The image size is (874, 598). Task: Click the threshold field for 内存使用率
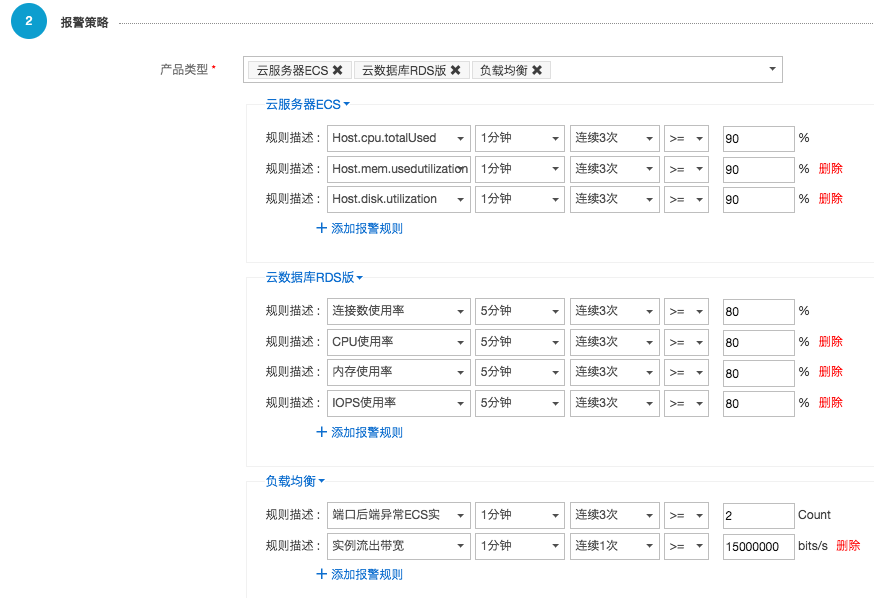click(759, 373)
